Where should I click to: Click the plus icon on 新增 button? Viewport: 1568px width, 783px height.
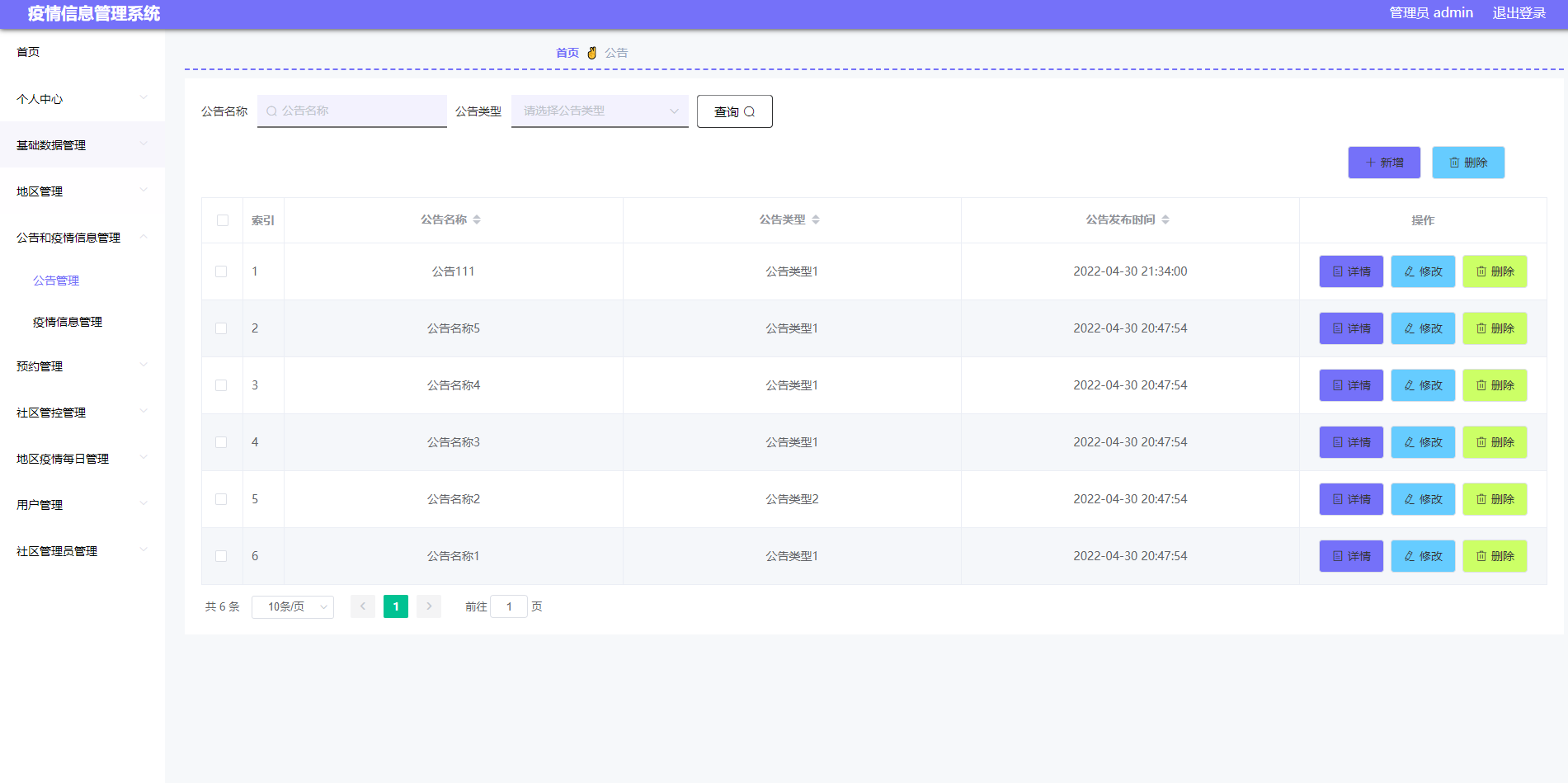(x=1371, y=162)
